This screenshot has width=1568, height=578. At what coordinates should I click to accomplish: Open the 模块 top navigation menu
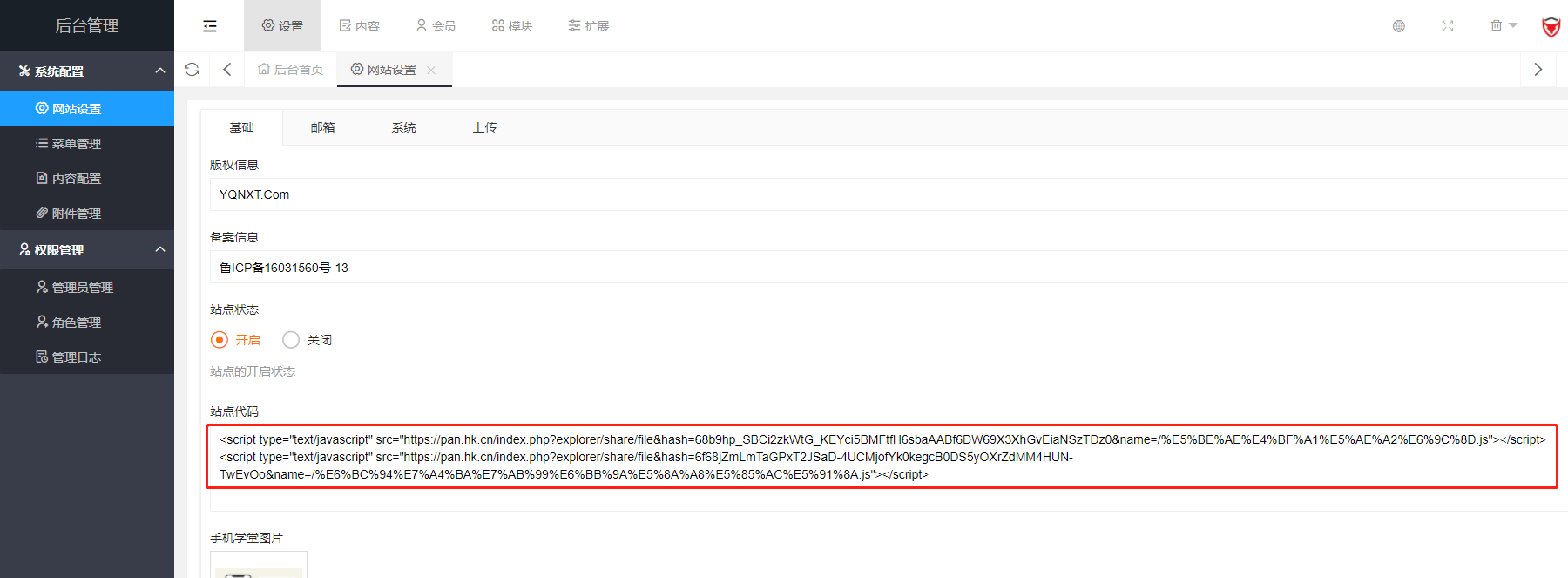coord(512,26)
